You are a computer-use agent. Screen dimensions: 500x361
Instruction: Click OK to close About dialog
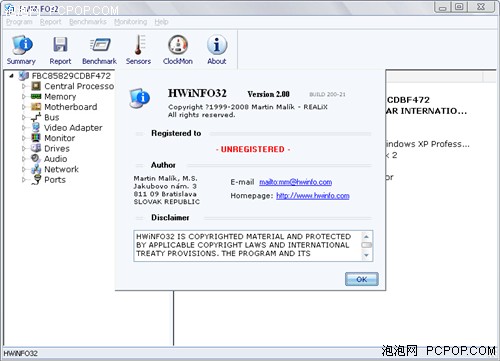coord(362,279)
